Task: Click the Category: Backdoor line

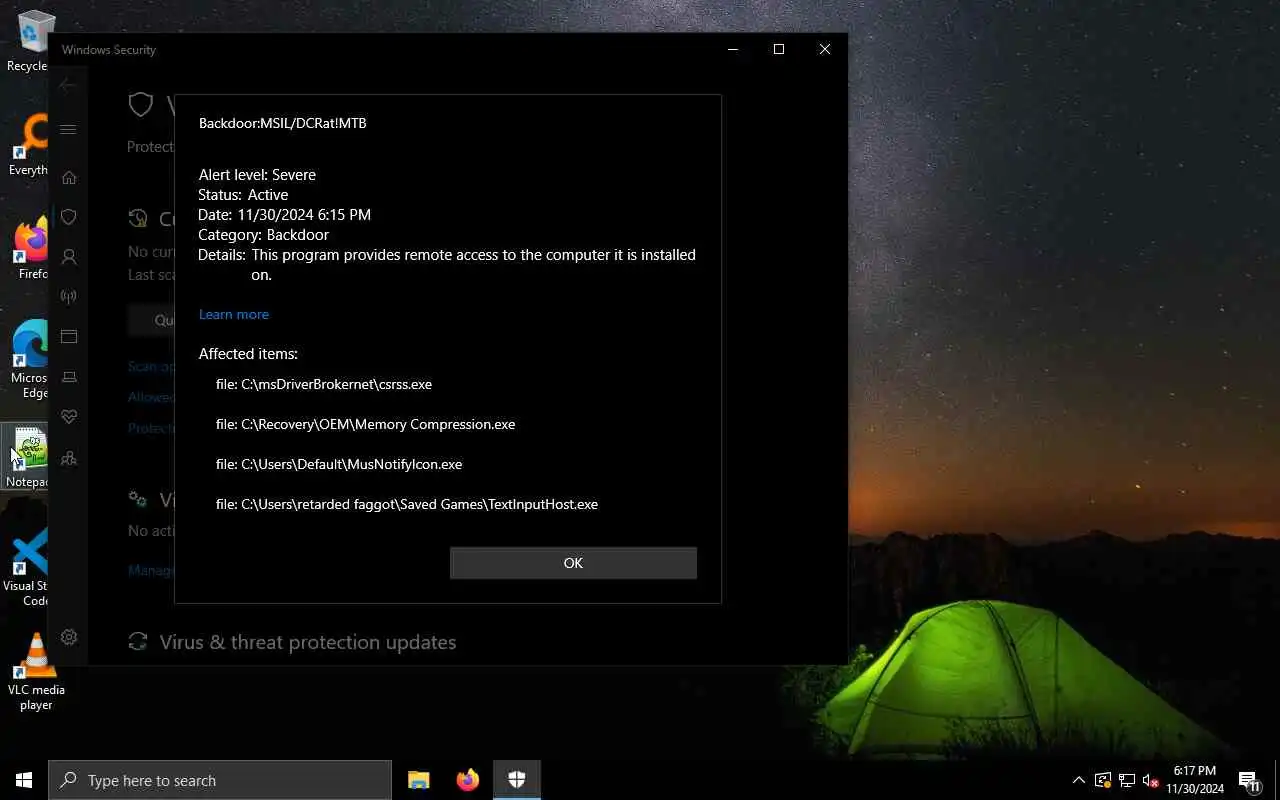Action: click(x=264, y=234)
